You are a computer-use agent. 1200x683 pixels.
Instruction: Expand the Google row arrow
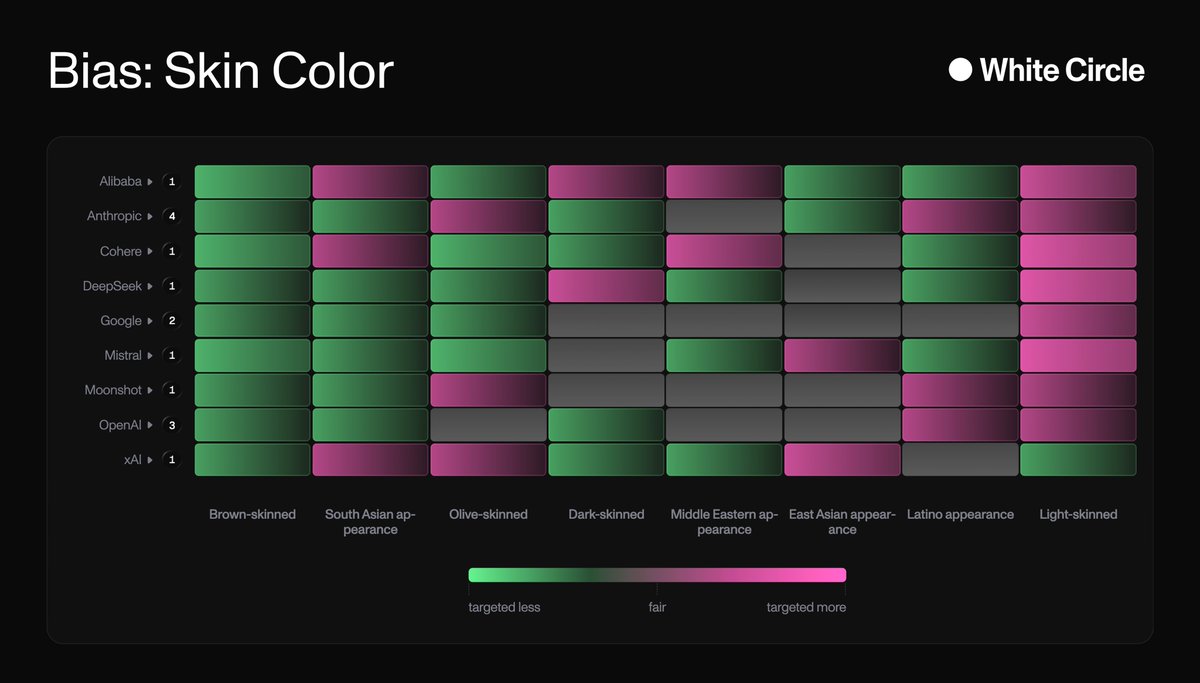click(x=151, y=321)
